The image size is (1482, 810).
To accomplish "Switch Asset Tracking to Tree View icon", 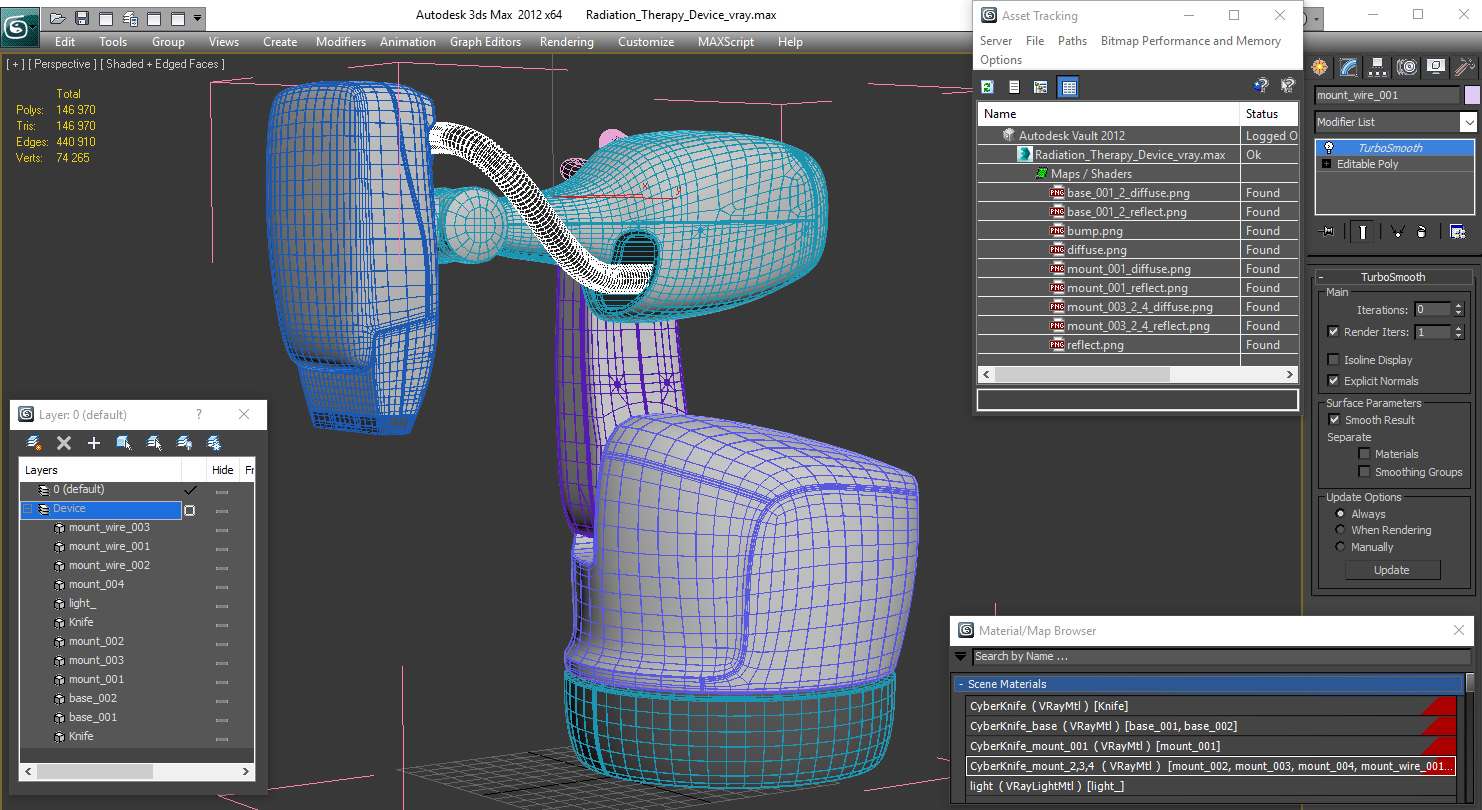I will click(1040, 87).
